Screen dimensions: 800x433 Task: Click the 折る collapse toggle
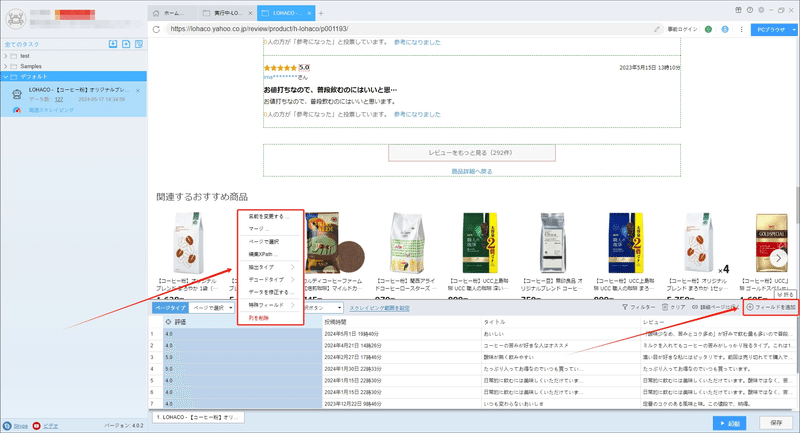(785, 294)
